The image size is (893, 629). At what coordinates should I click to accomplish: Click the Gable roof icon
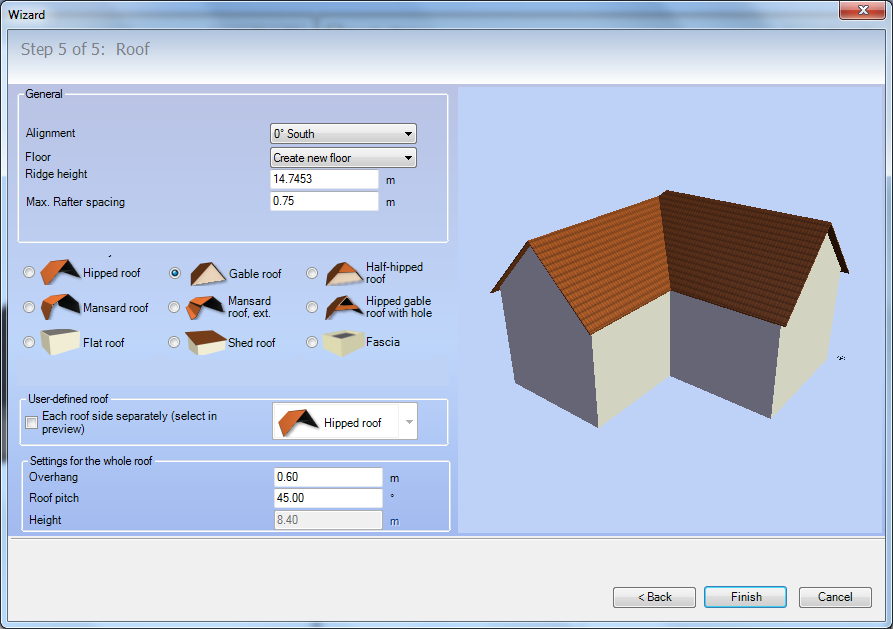[x=206, y=273]
